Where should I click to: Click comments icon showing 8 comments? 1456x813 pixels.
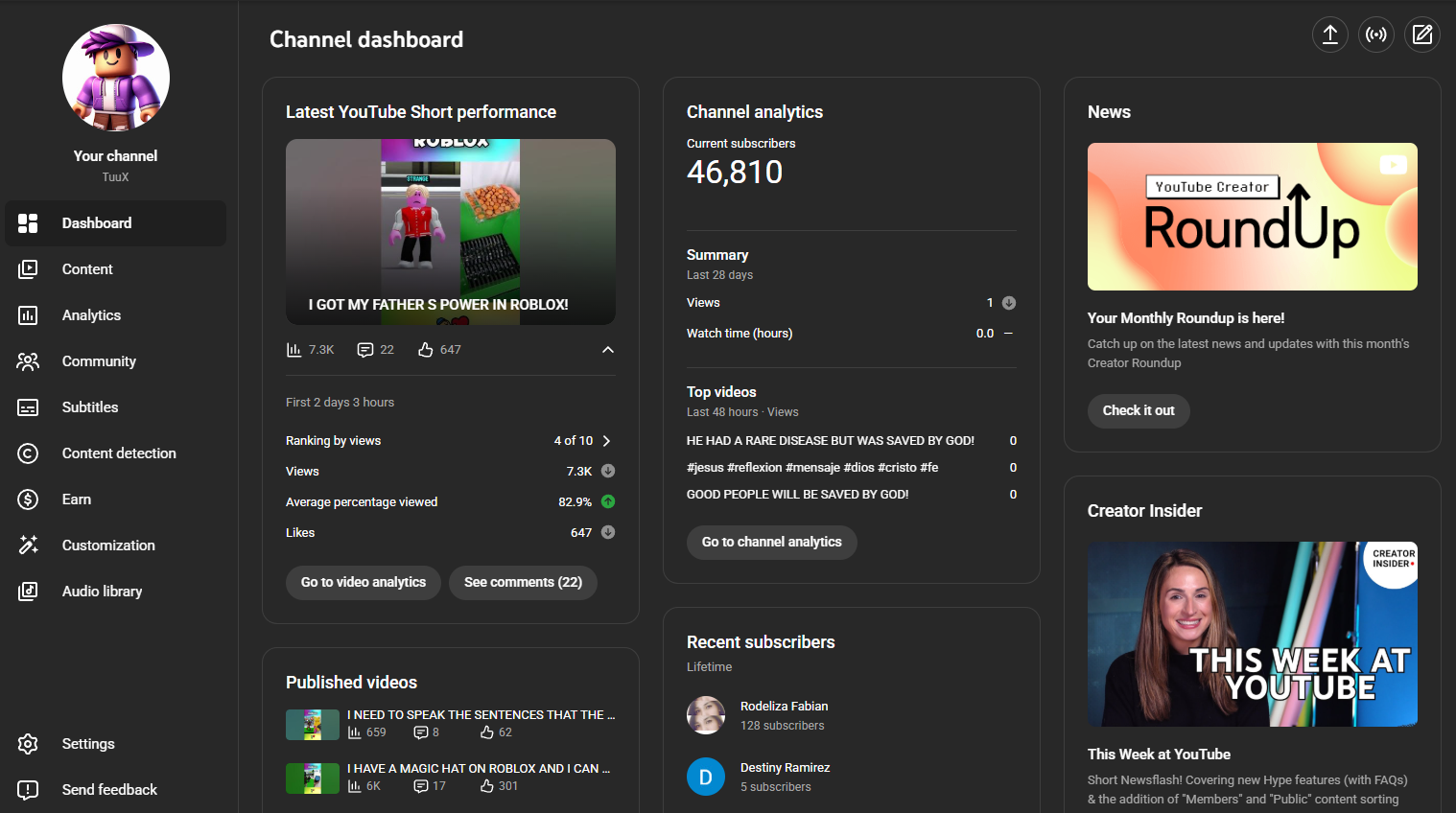[420, 732]
